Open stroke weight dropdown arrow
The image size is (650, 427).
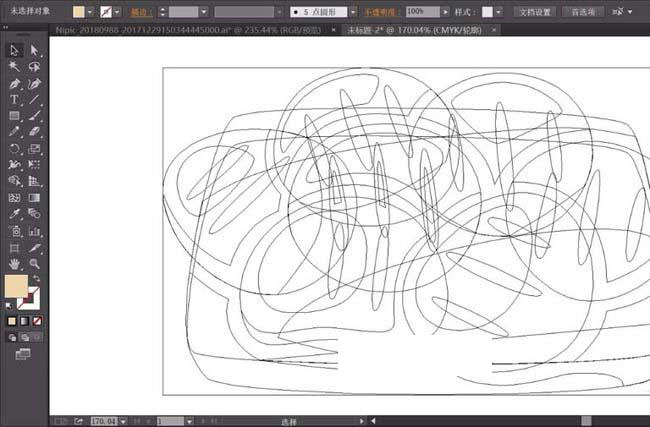click(204, 12)
